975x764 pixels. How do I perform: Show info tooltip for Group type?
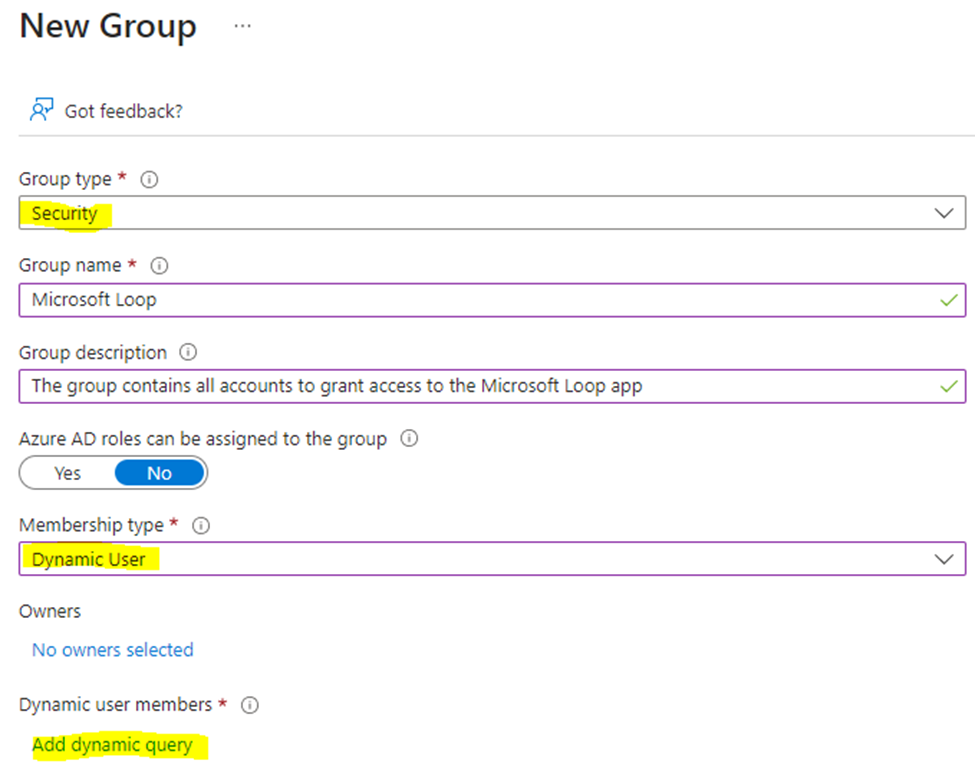click(x=150, y=180)
